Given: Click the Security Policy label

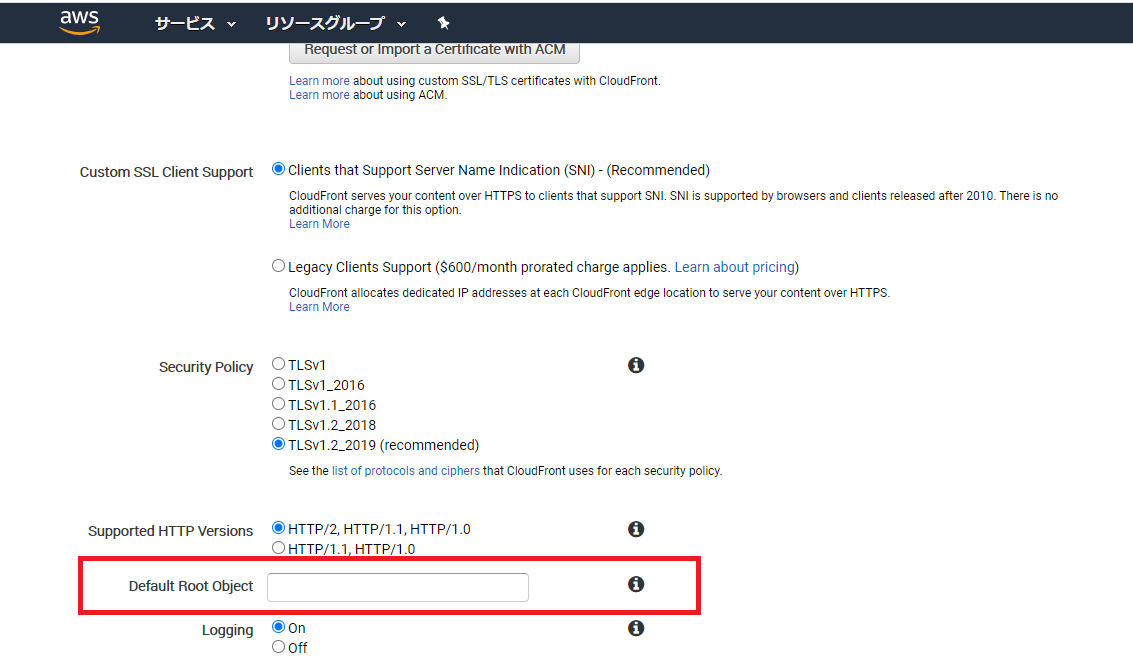Looking at the screenshot, I should coord(206,367).
